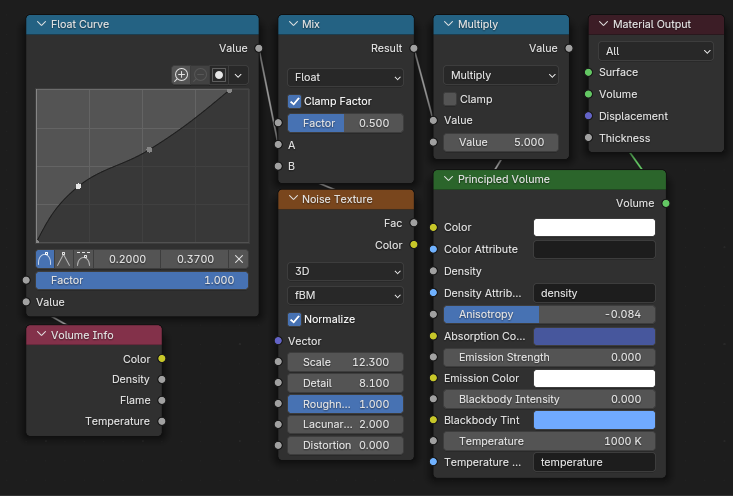733x496 pixels.
Task: Set curve handle type to Auto Clamped
Action: click(84, 259)
